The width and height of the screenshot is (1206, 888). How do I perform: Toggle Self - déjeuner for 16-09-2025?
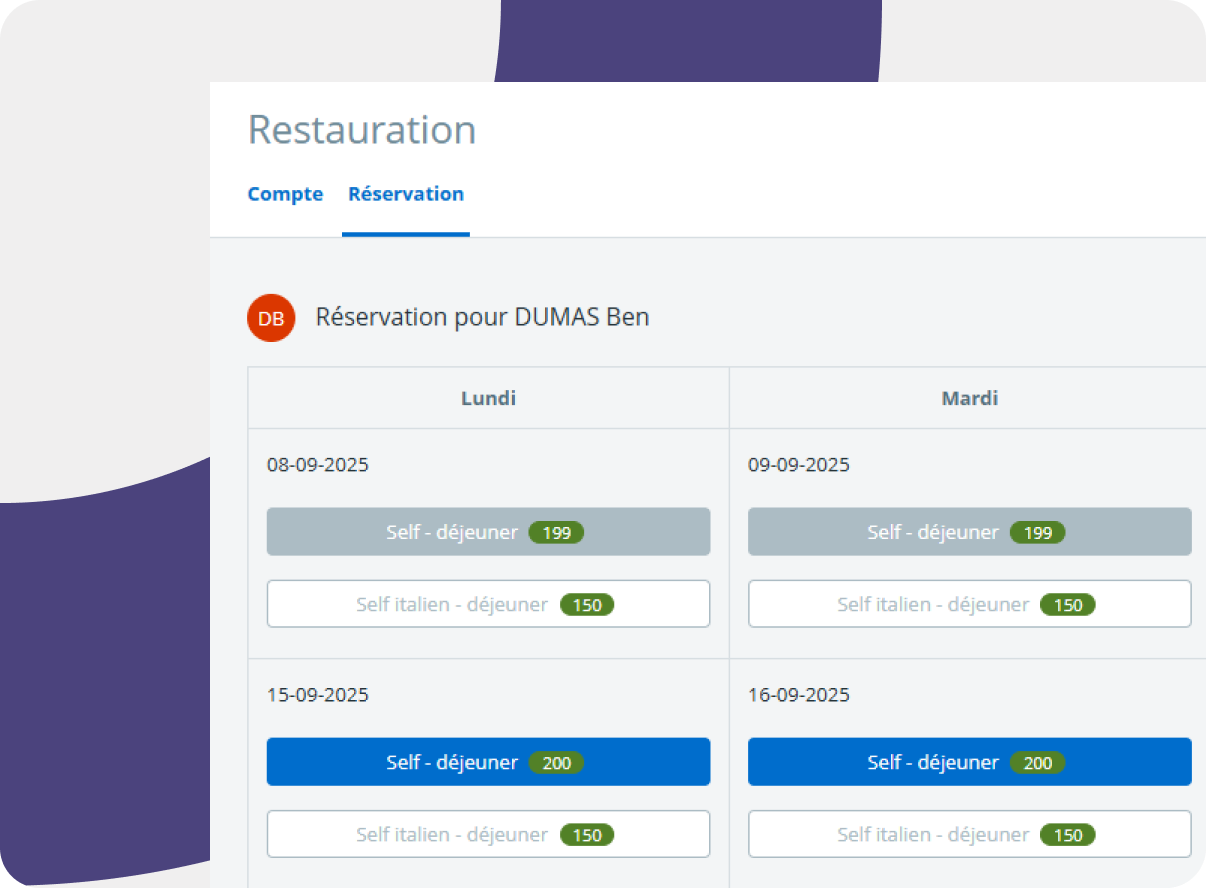coord(969,762)
